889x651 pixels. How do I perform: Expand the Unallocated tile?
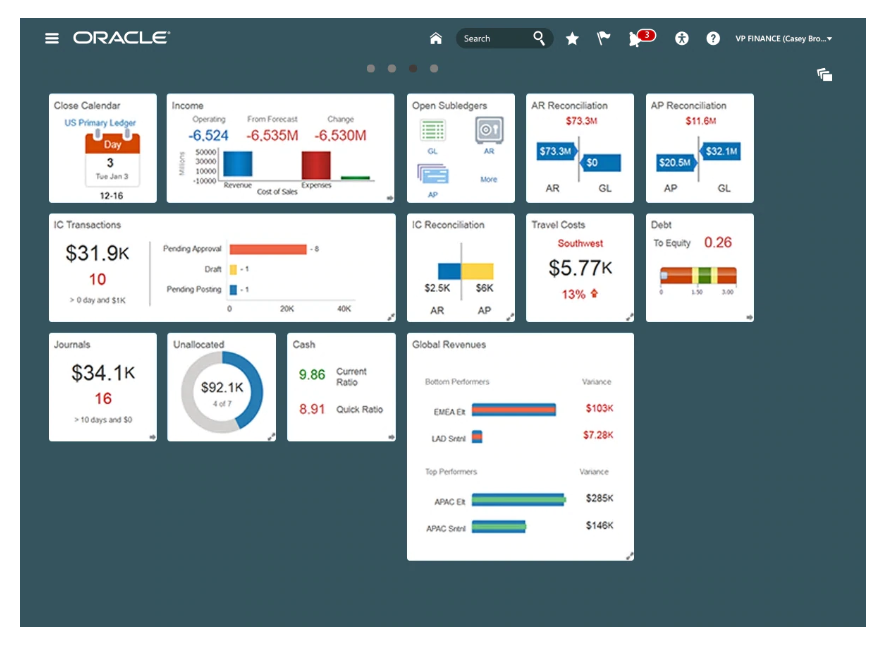(271, 436)
